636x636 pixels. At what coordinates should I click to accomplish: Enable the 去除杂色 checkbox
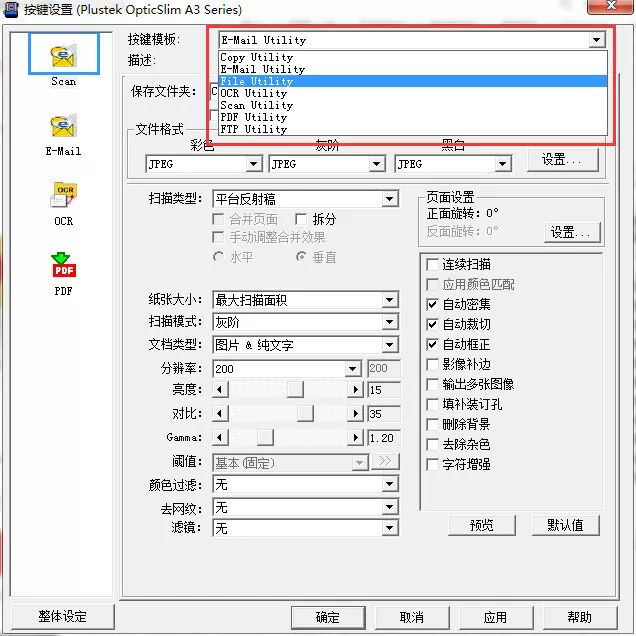pyautogui.click(x=432, y=444)
